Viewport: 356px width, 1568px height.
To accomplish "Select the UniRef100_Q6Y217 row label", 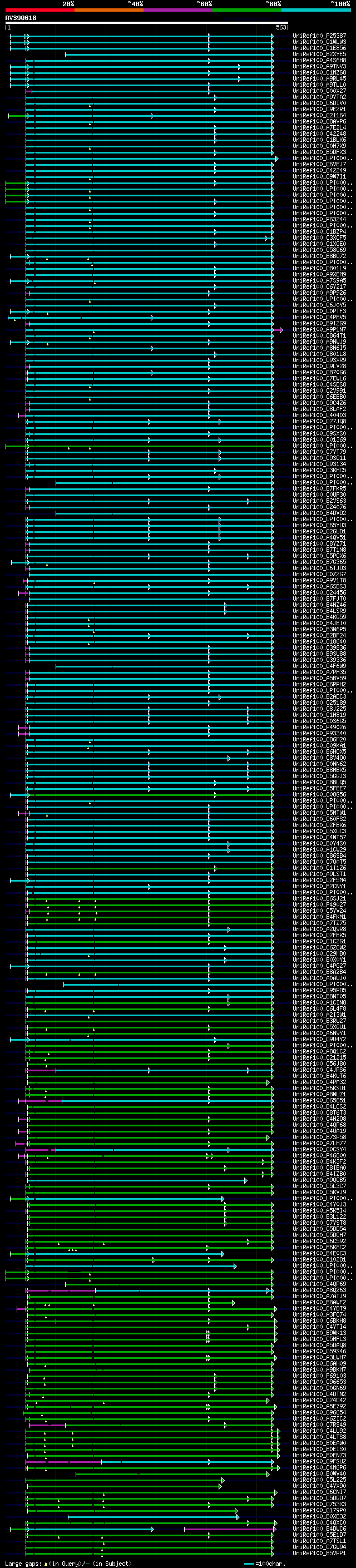I will pyautogui.click(x=319, y=286).
